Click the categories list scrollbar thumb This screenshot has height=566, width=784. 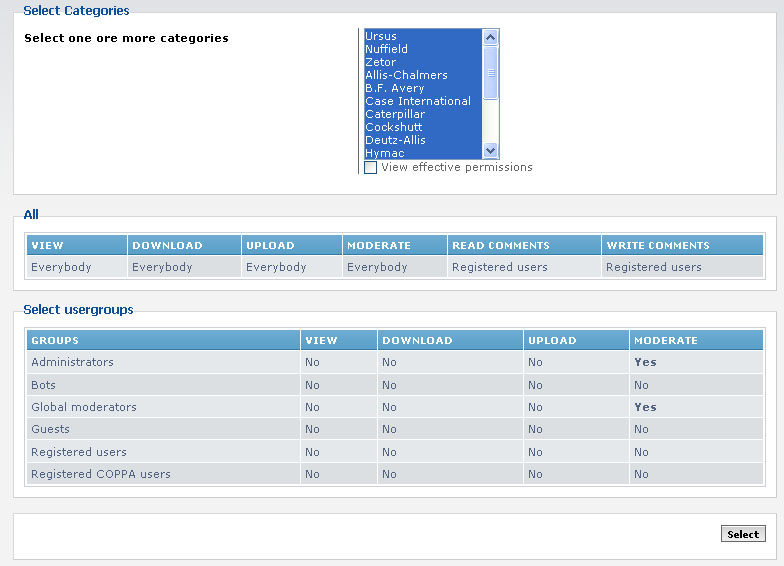491,72
